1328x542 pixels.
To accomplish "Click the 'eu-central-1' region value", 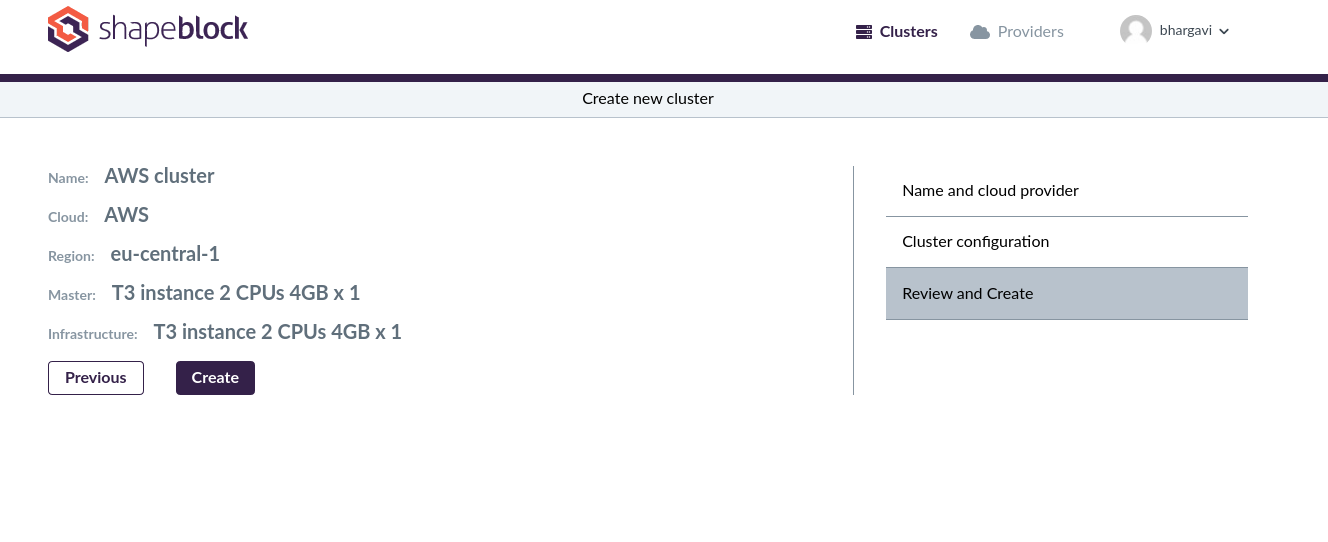I will coord(165,254).
